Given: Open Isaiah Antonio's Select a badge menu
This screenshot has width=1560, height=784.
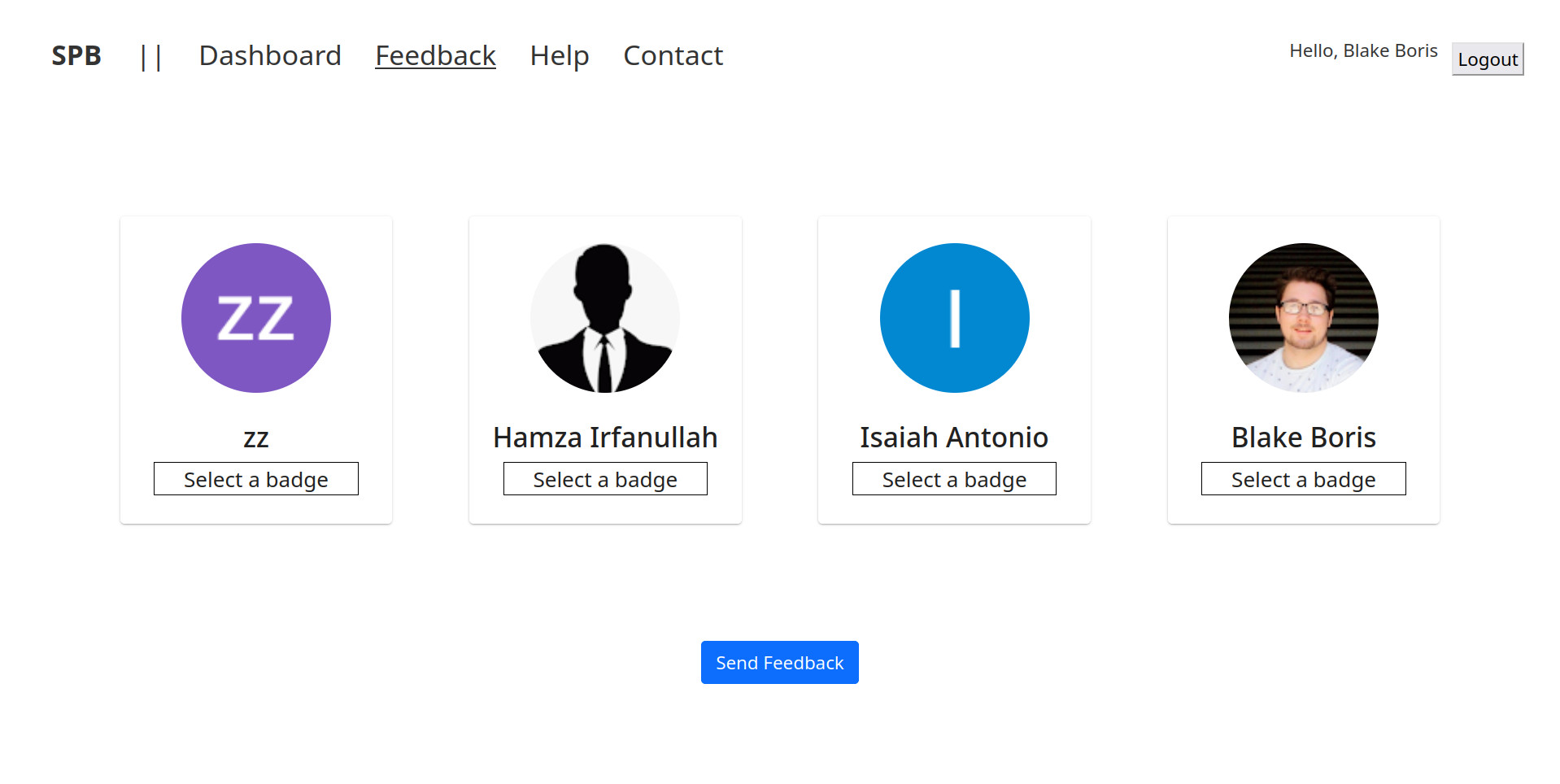Looking at the screenshot, I should click(x=954, y=479).
